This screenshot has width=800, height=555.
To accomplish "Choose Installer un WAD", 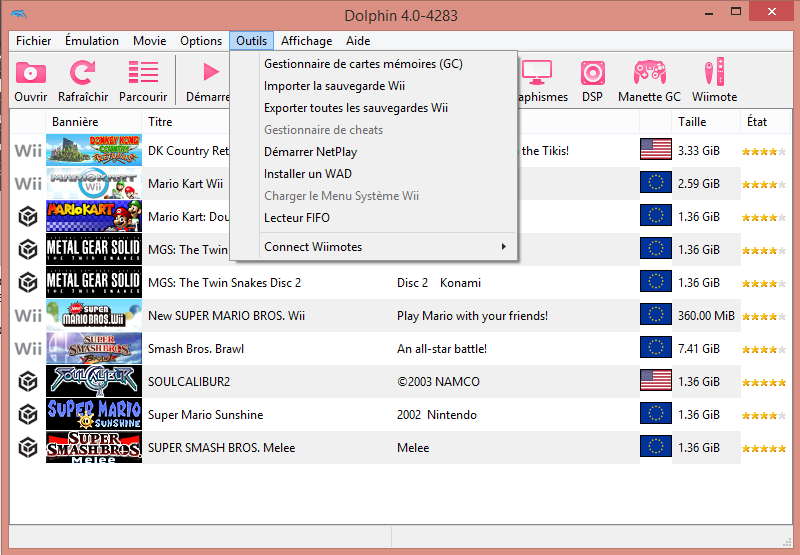I will coord(373,174).
